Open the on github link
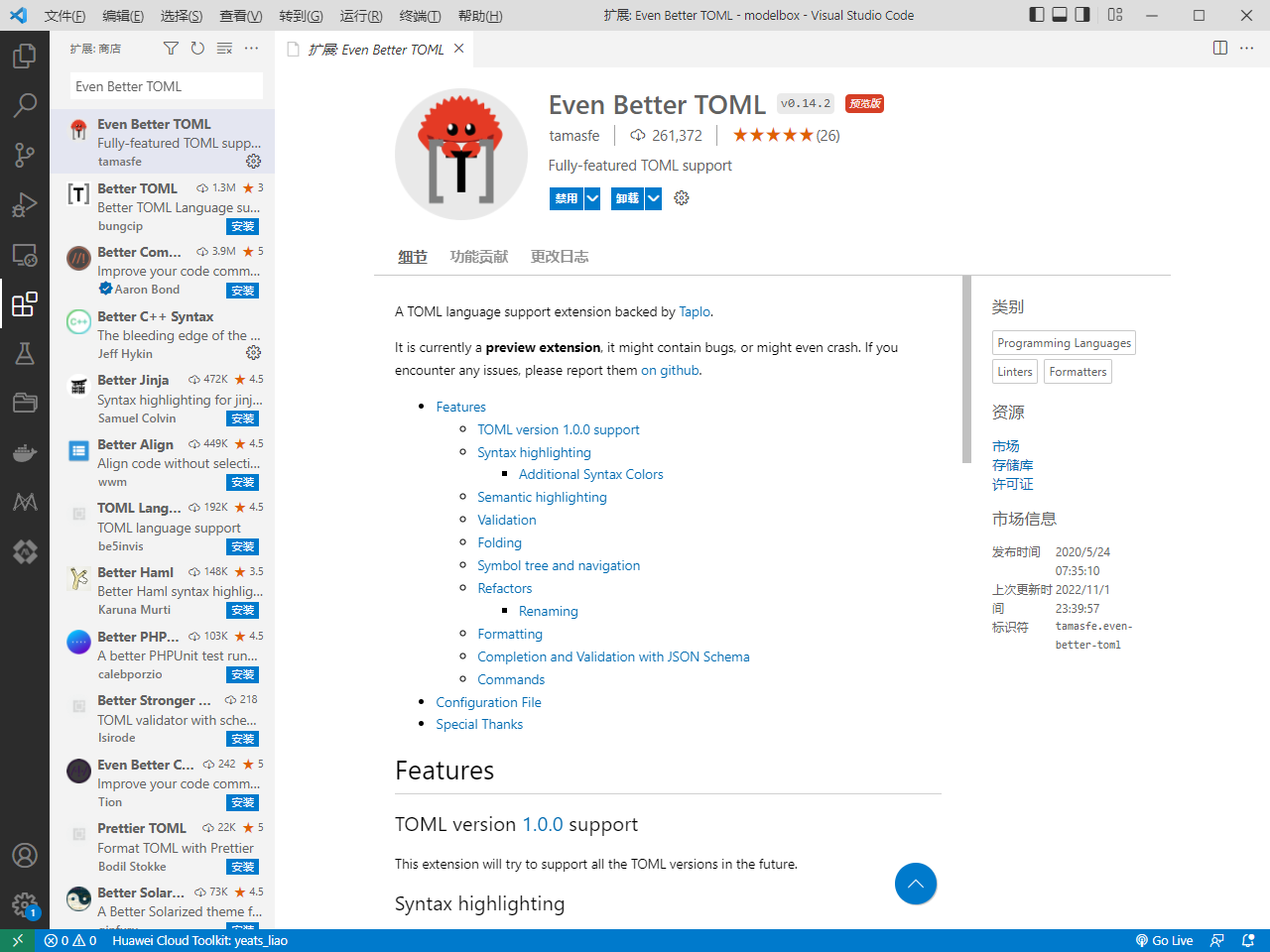 point(670,370)
